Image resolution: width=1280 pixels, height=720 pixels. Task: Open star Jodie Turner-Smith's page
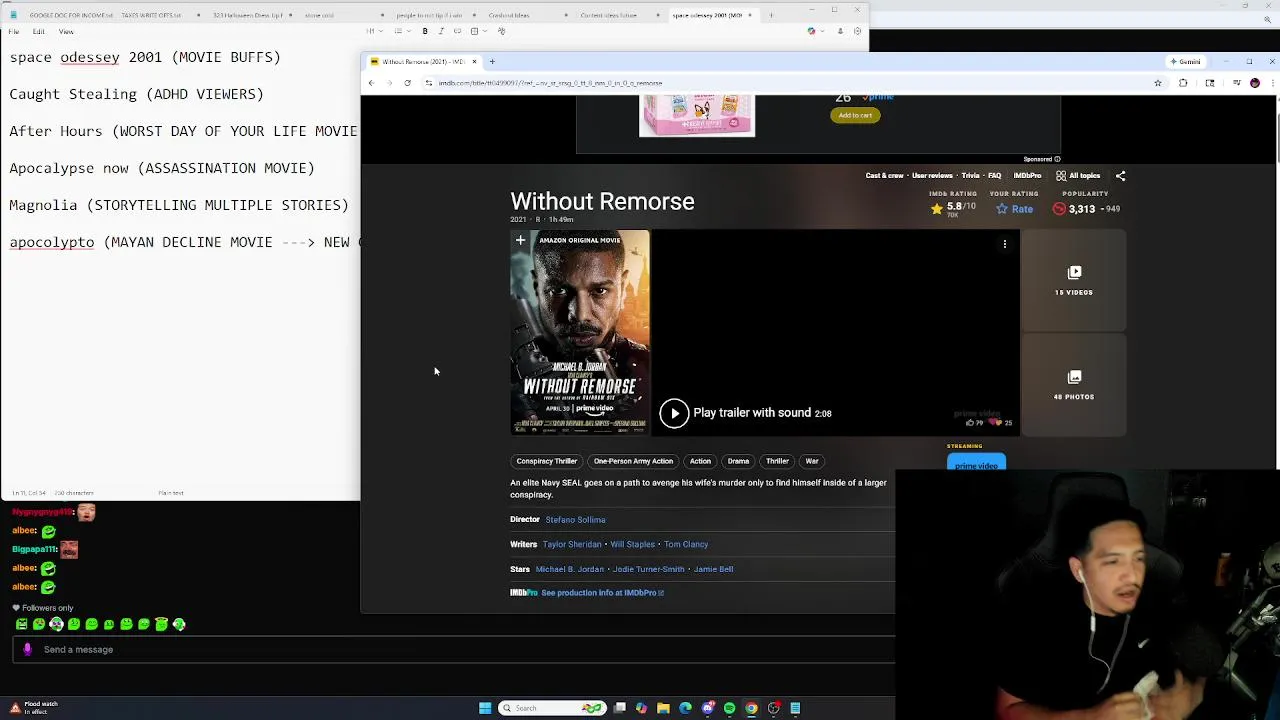pyautogui.click(x=648, y=569)
